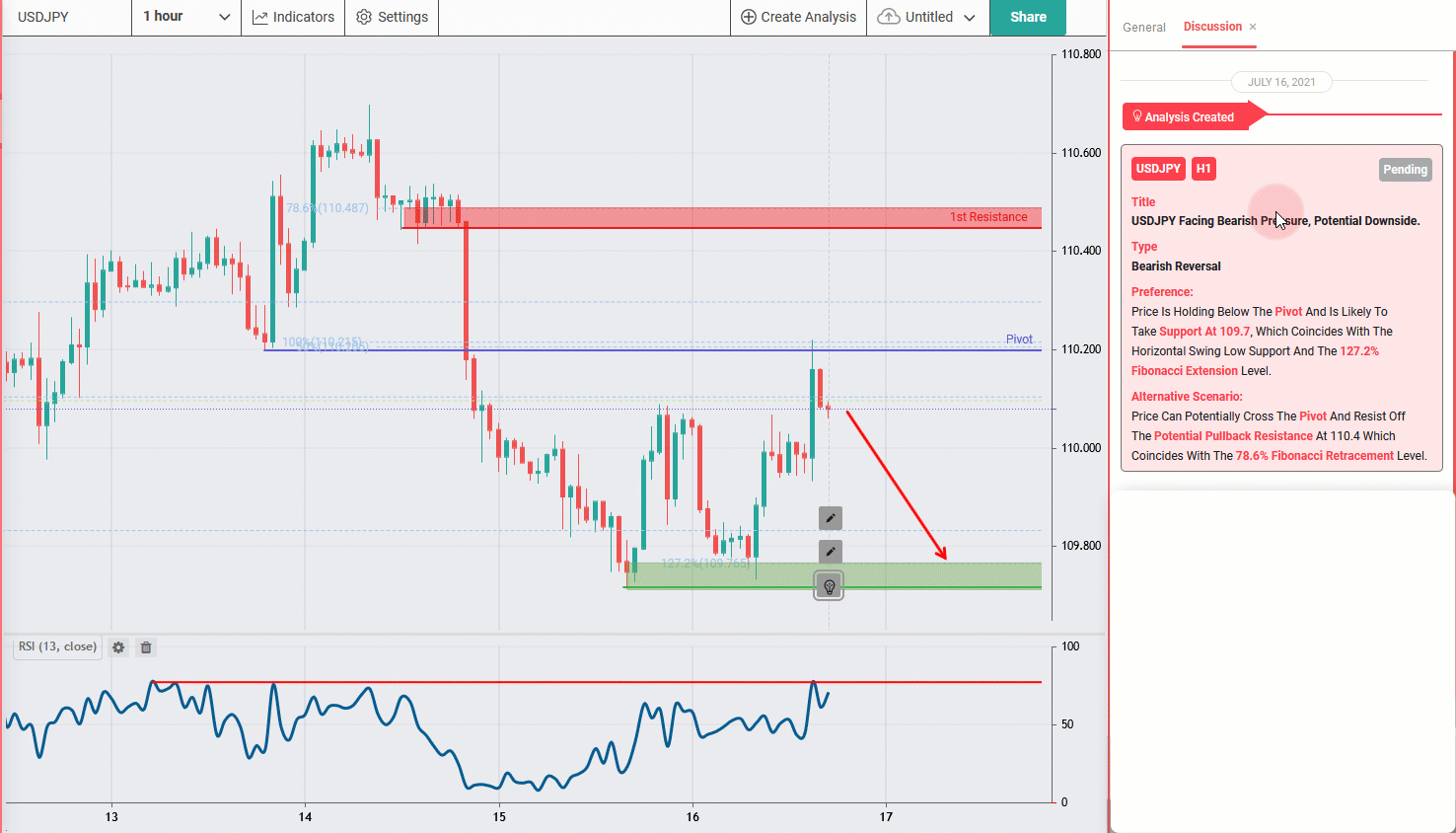Switch to the General tab
The height and width of the screenshot is (833, 1456).
coord(1144,27)
